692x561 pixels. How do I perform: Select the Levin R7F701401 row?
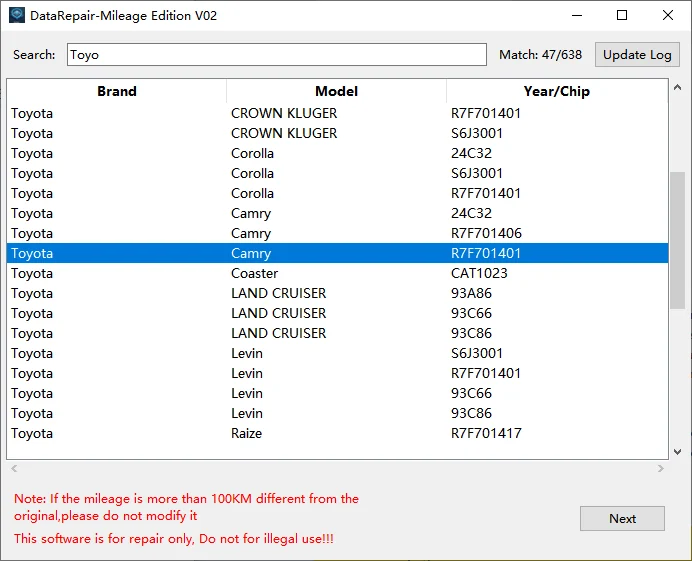337,373
